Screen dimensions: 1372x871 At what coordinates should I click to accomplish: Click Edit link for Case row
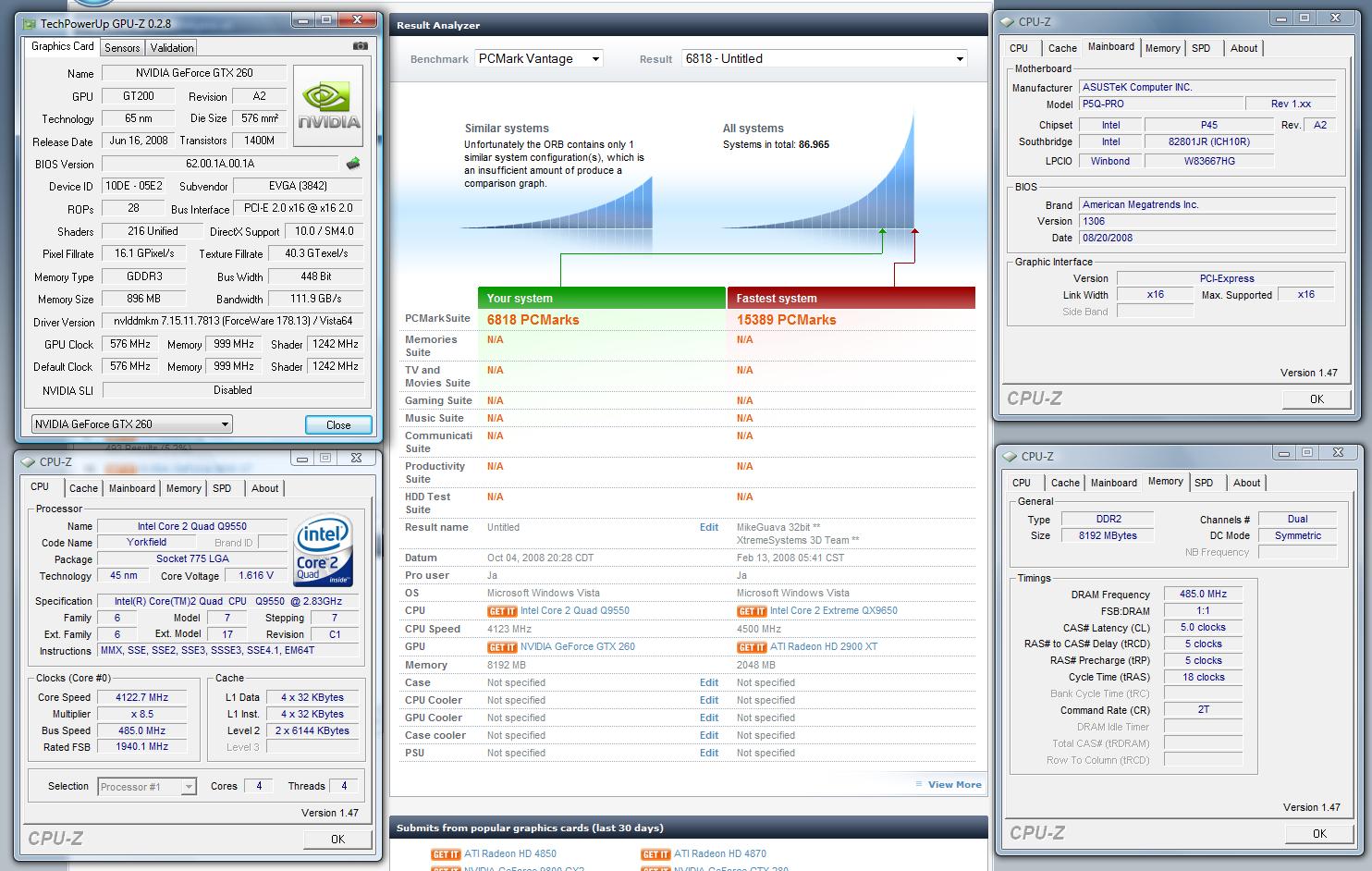tap(709, 683)
